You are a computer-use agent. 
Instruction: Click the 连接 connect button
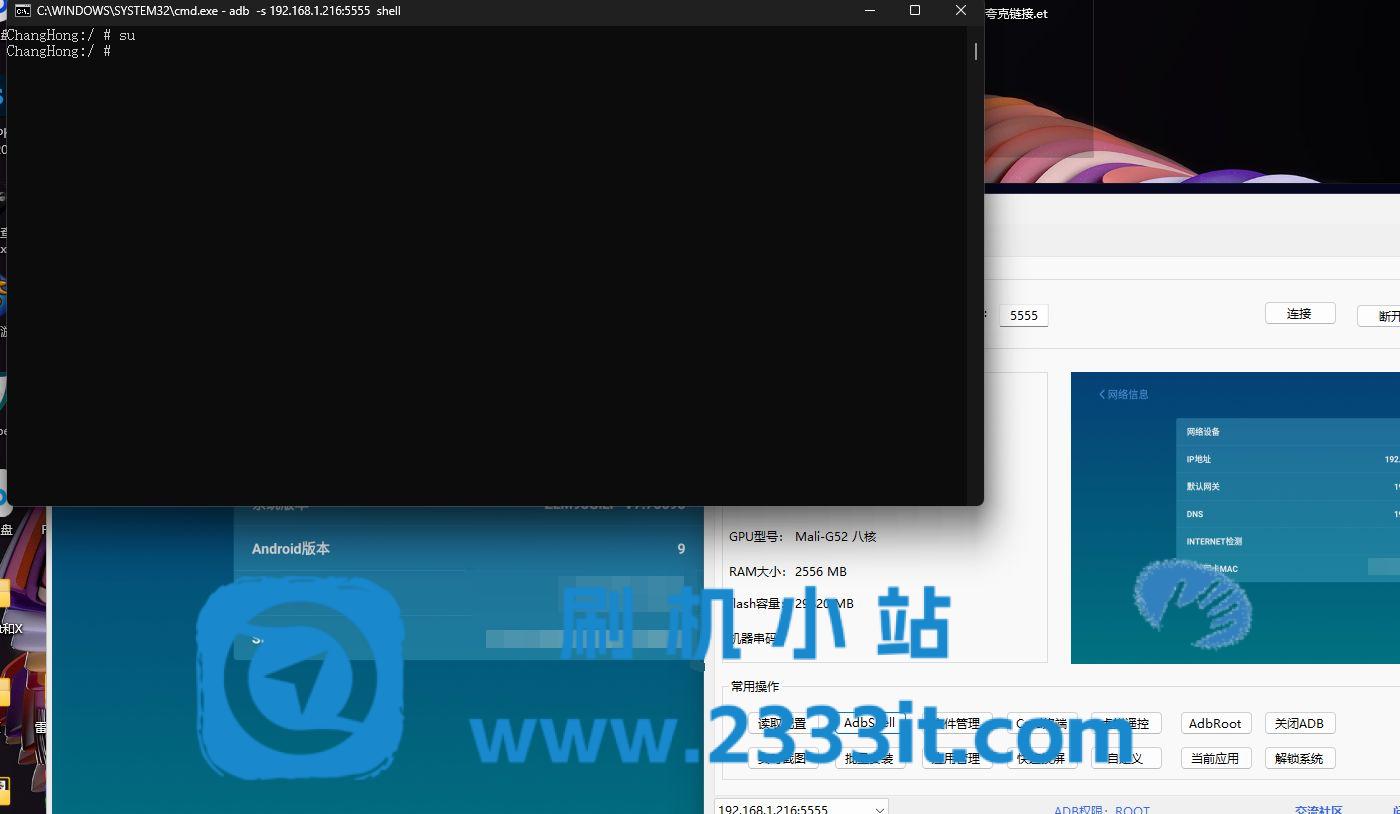coord(1300,313)
